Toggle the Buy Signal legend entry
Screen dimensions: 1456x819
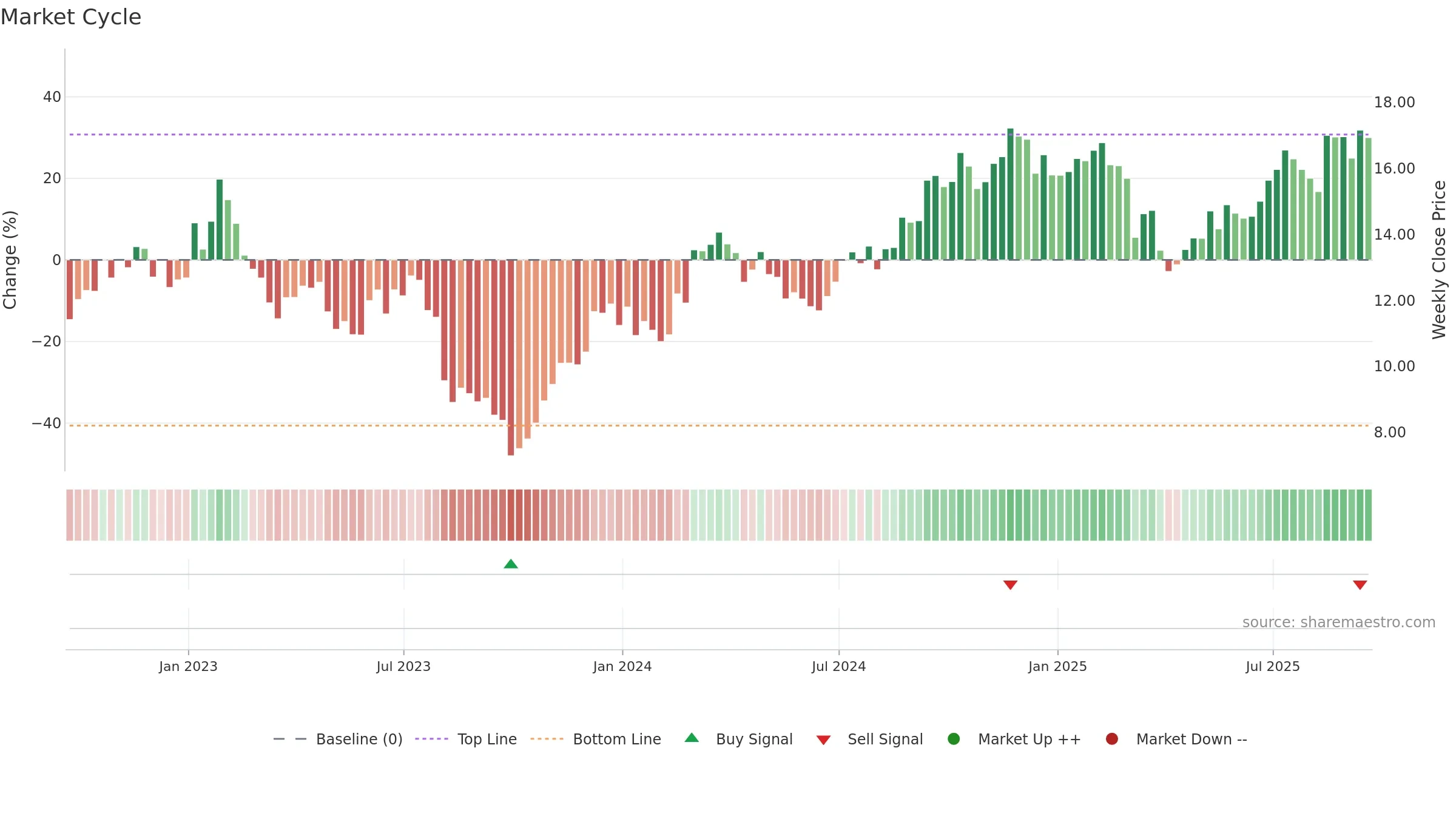tap(738, 739)
